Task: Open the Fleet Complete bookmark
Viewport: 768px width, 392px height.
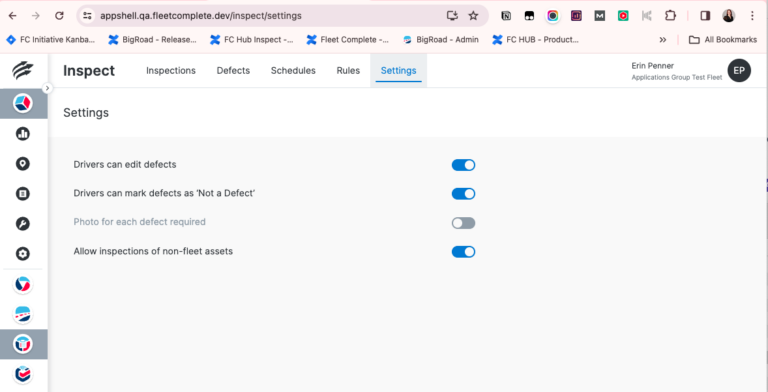Action: 348,40
